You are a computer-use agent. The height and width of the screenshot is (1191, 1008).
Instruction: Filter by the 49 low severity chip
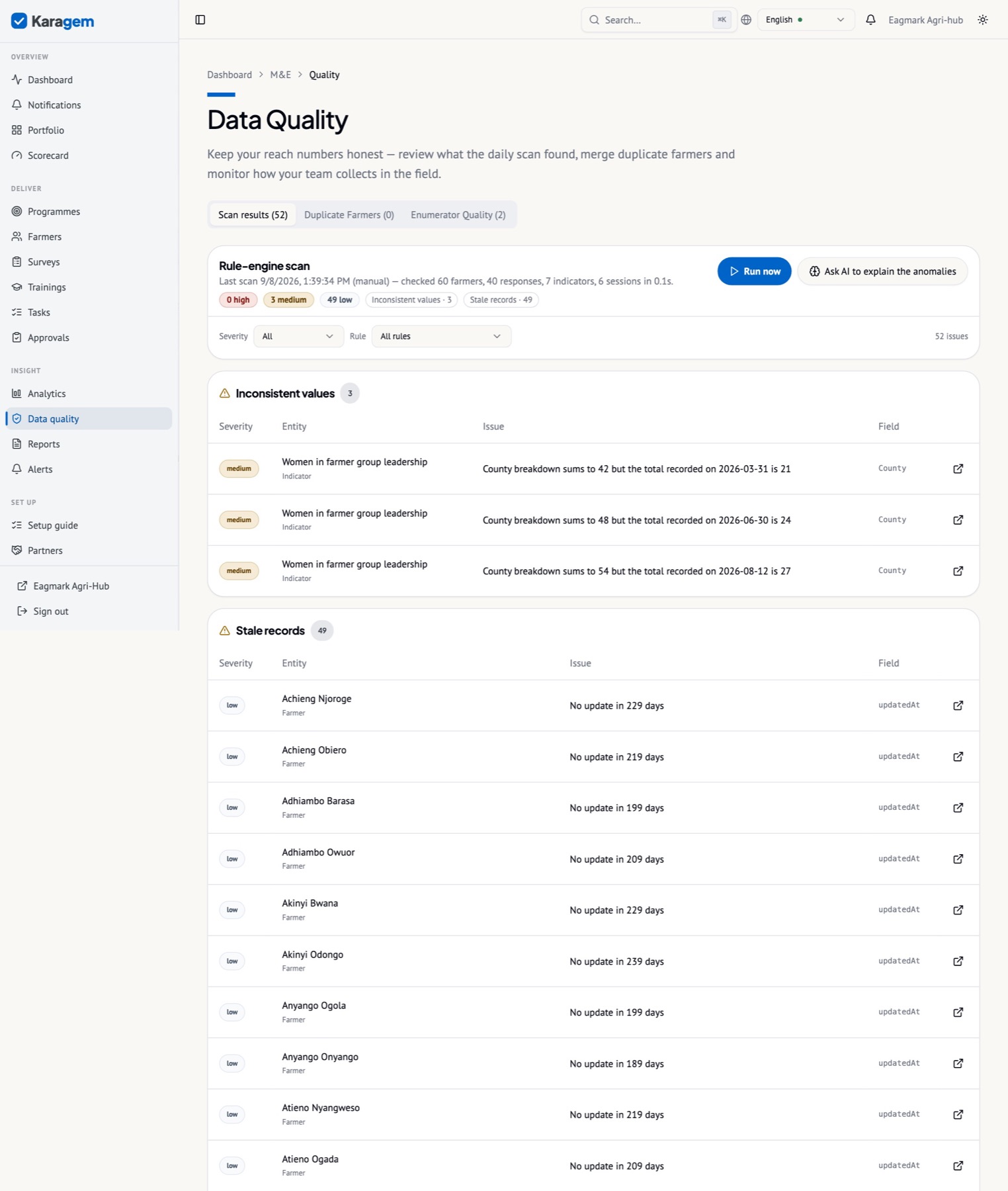pyautogui.click(x=339, y=300)
